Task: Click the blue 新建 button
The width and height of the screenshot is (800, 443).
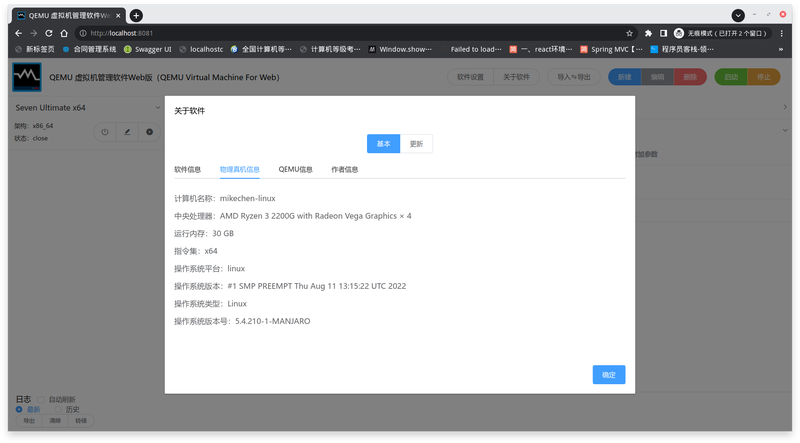Action: 624,77
